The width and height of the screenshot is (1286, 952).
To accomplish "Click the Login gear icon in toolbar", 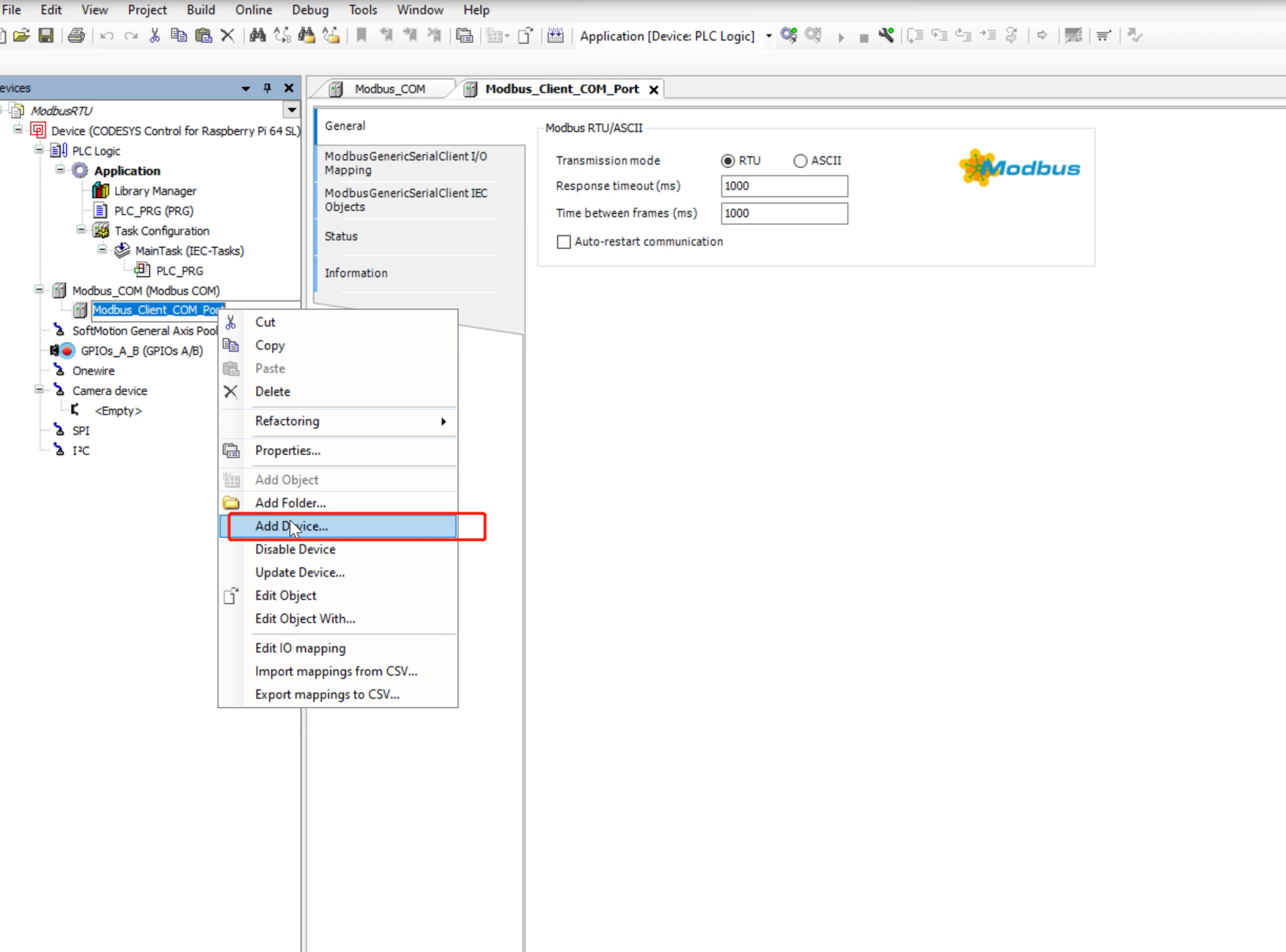I will tap(789, 35).
